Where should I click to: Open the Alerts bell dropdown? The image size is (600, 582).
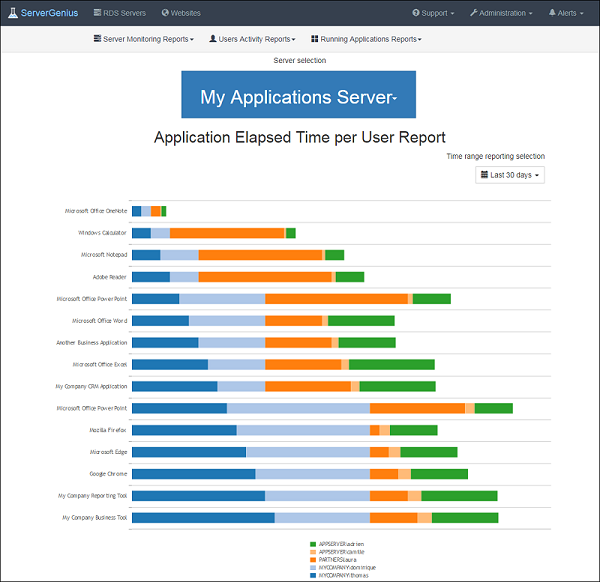coord(566,13)
